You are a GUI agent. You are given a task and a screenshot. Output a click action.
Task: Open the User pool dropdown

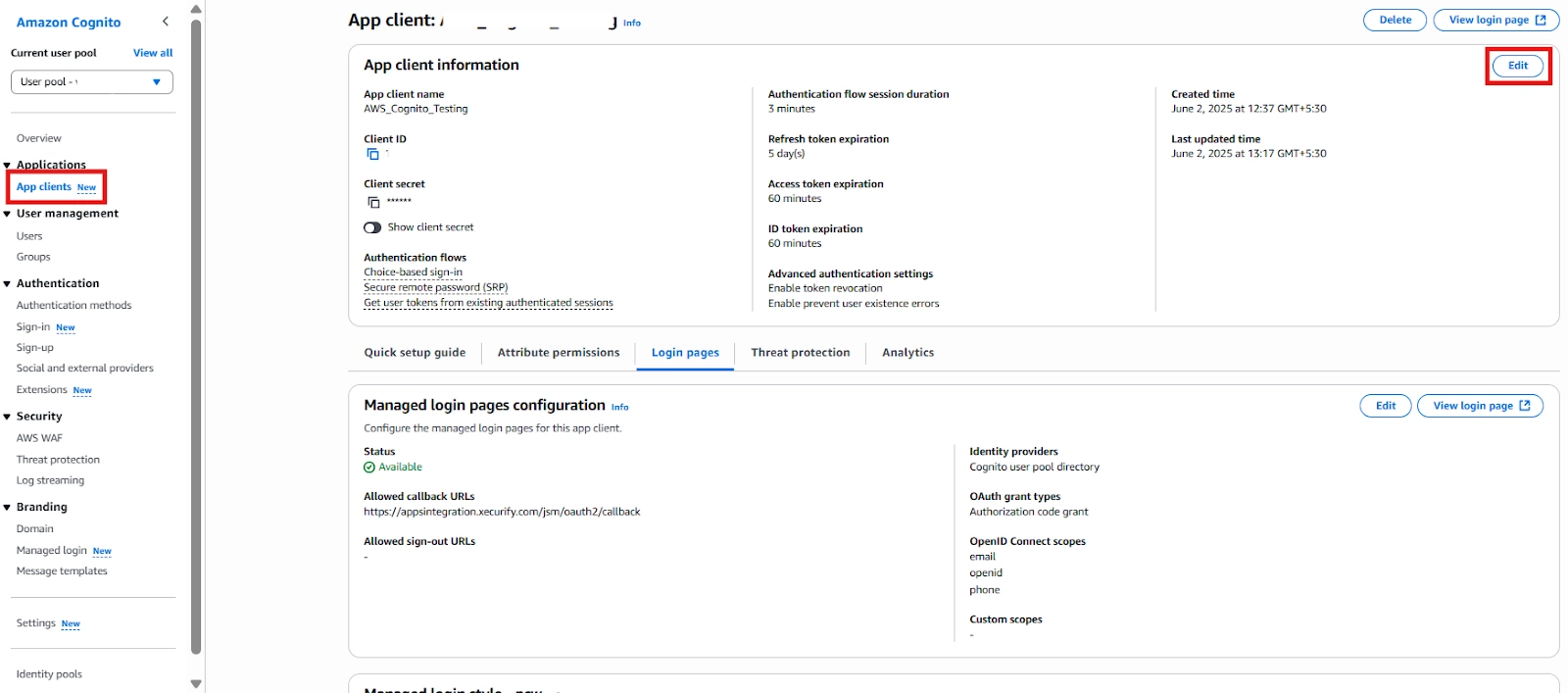click(92, 82)
